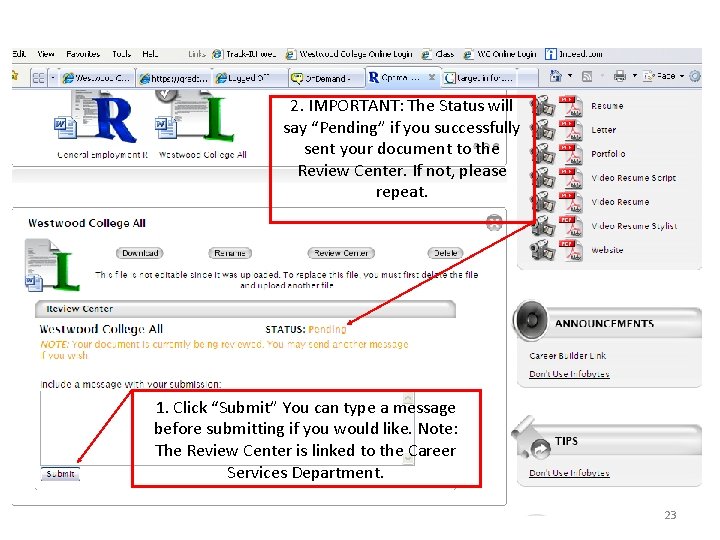
Task: Close the Westwood College All panel
Action: pyautogui.click(x=494, y=223)
